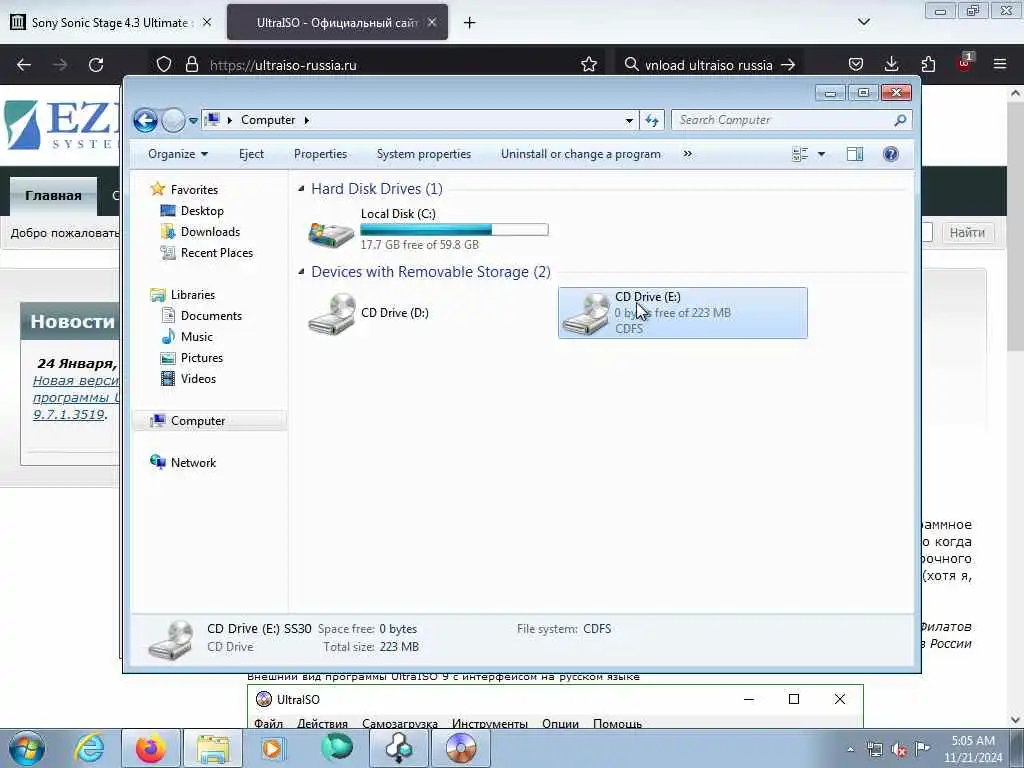The width and height of the screenshot is (1024, 768).
Task: Click the Local Disk (C:) usage bar
Action: (454, 229)
